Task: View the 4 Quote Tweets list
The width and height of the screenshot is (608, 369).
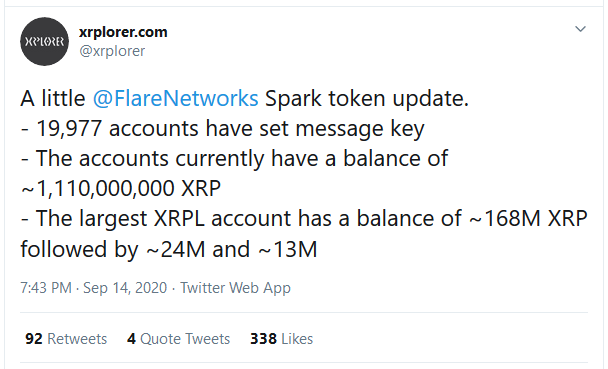Action: point(178,339)
